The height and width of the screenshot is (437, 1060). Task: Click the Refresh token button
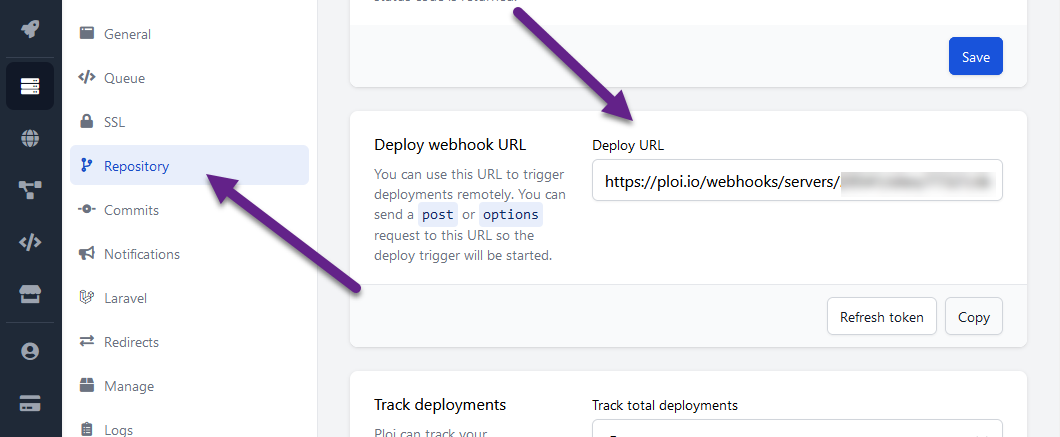pos(881,317)
